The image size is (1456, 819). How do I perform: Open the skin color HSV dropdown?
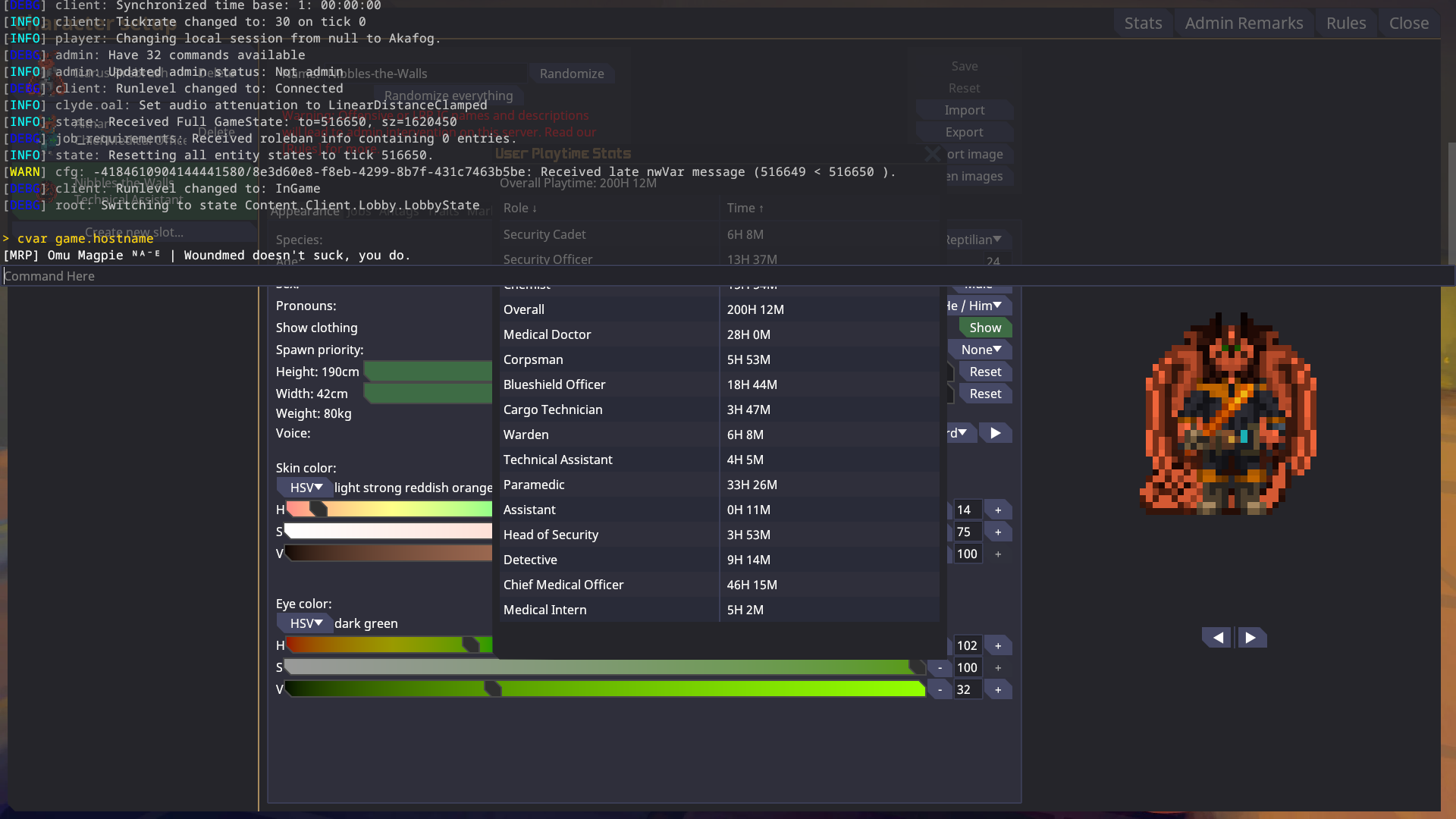coord(306,488)
